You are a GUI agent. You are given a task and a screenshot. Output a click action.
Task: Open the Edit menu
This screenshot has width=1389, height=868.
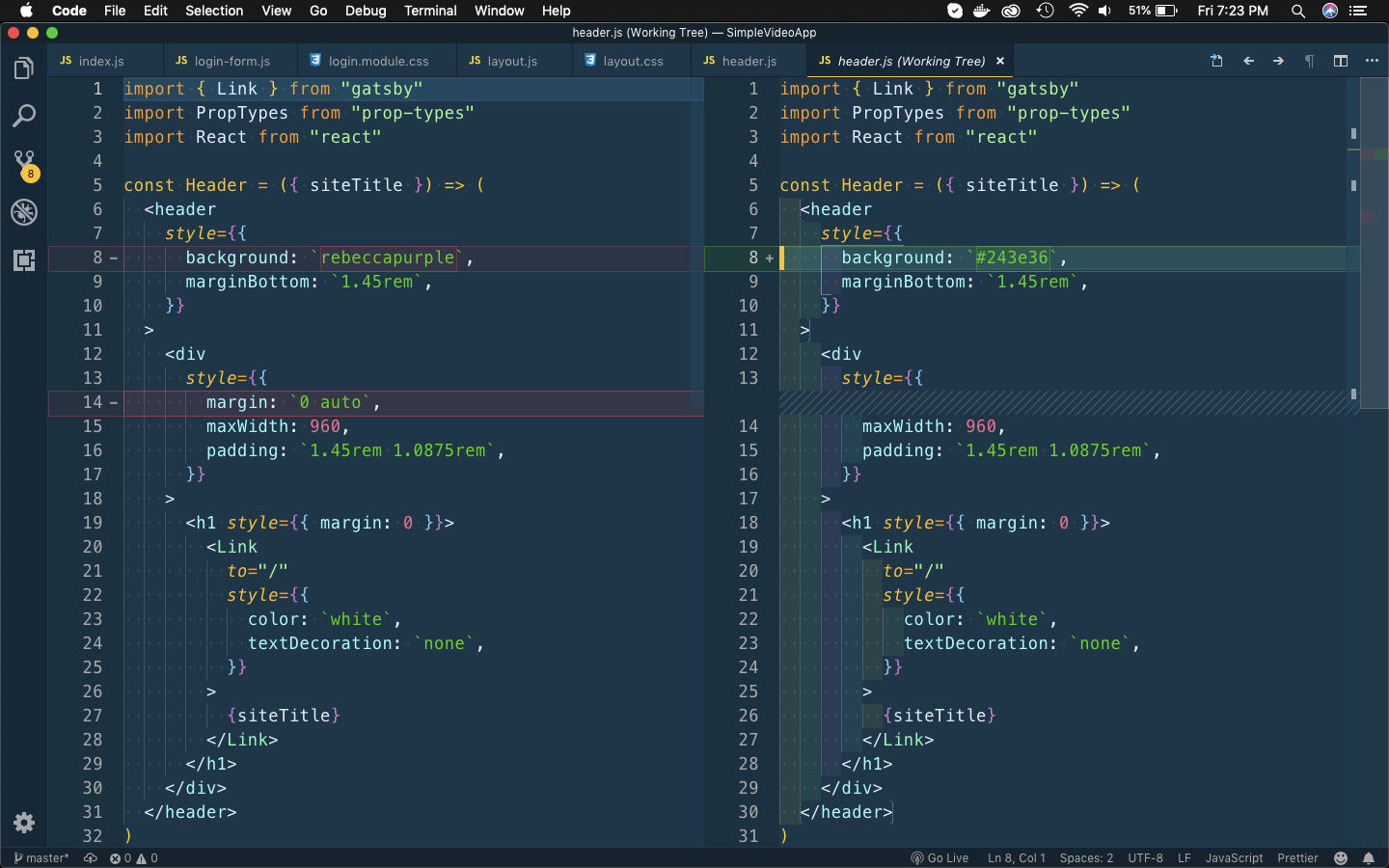coord(155,11)
